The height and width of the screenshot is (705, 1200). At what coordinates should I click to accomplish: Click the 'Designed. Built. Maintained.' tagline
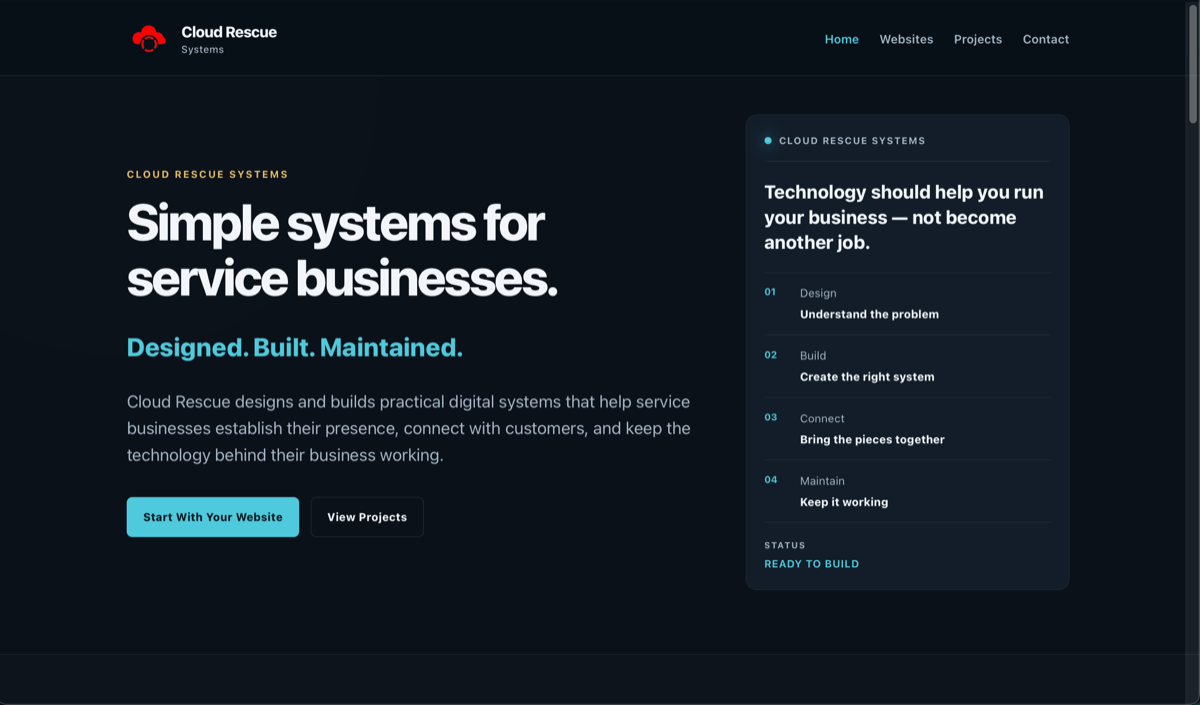[x=295, y=347]
